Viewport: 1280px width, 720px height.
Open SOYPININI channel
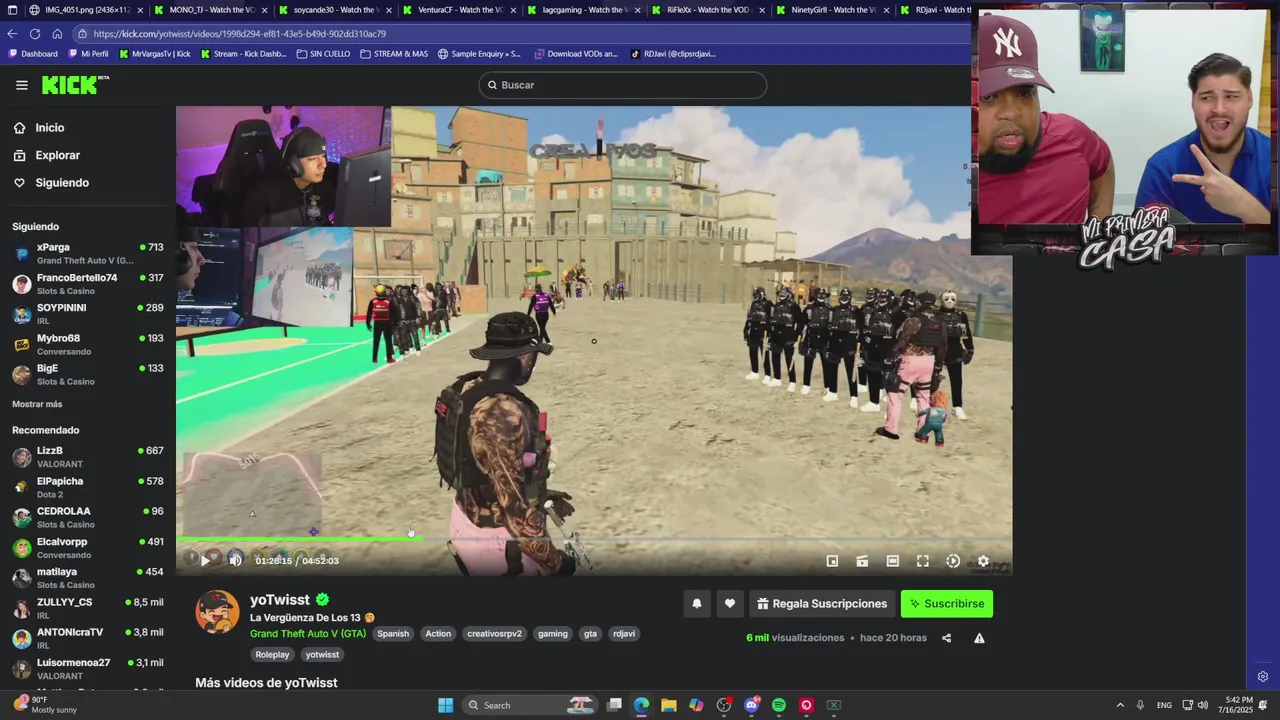[x=88, y=314]
